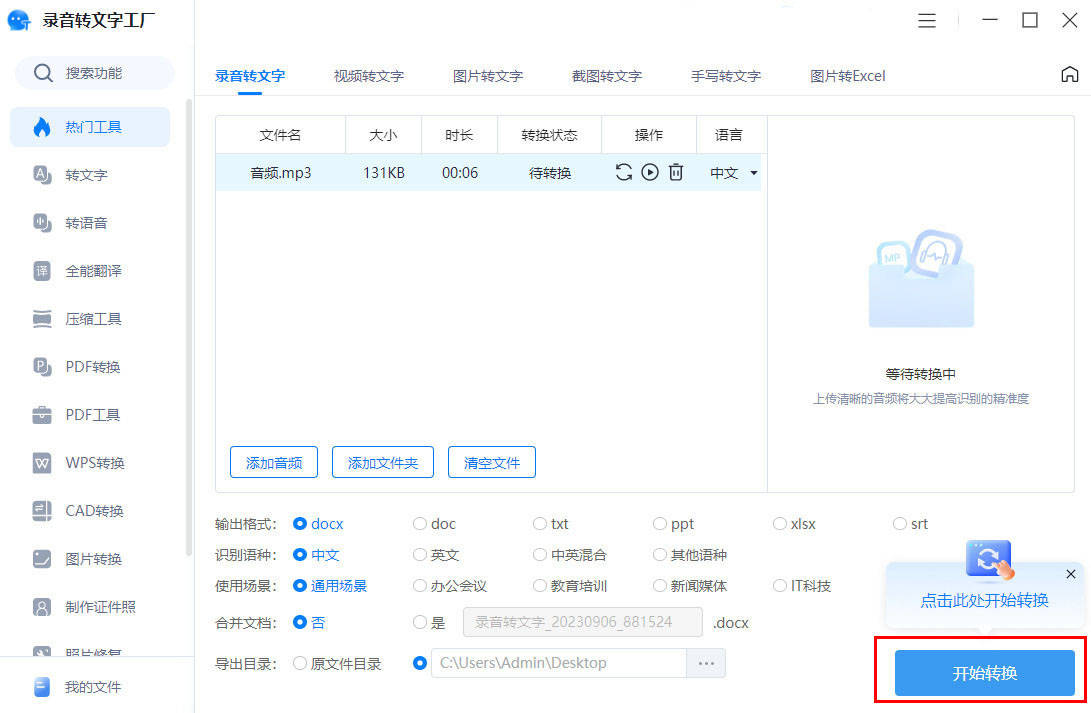Click the 全能翻译 sidebar icon
Screen dimensions: 1091x713
coord(42,271)
